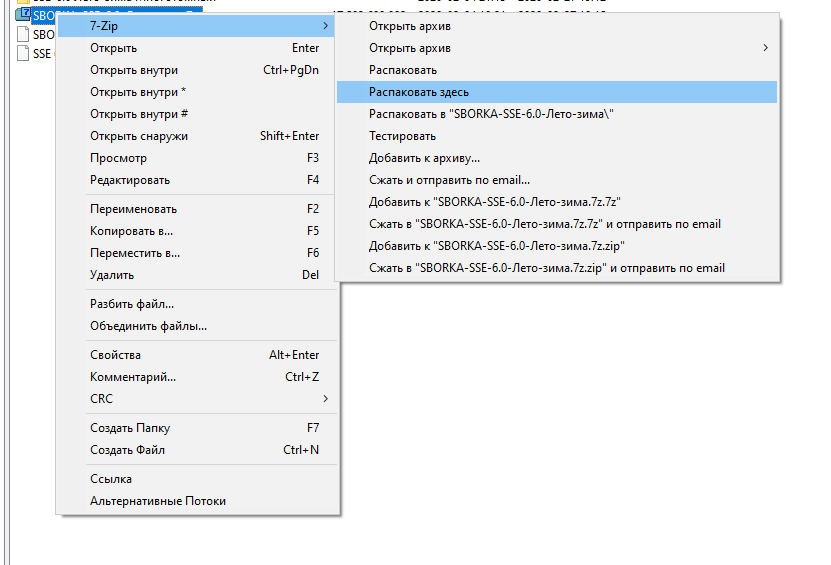Click the blank SBO file icon
This screenshot has height=565, width=831.
(x=25, y=35)
